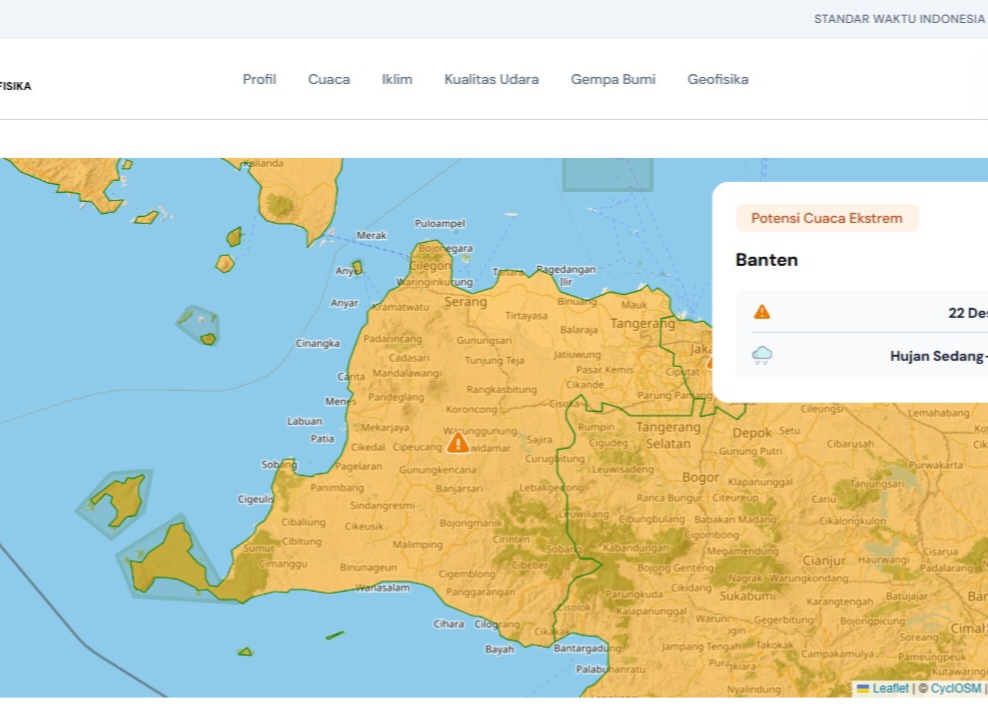Click warning triangle icon in Banten card

(762, 312)
